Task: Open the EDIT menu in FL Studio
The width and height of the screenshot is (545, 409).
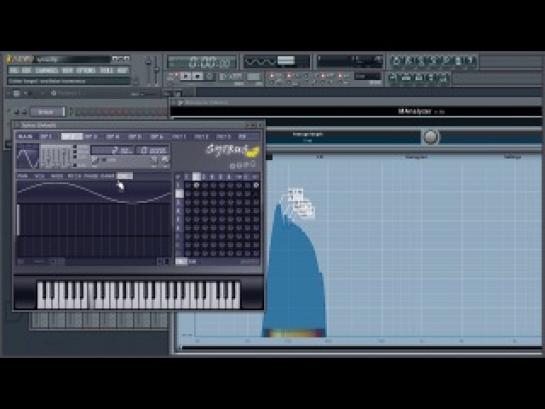Action: coord(27,71)
